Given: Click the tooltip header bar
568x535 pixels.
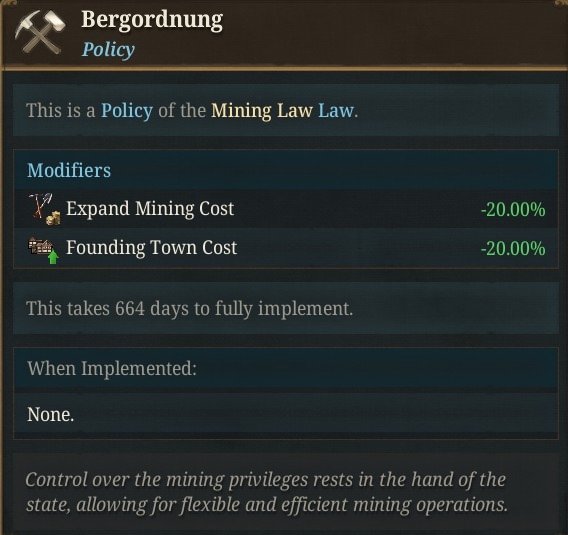Looking at the screenshot, I should pyautogui.click(x=285, y=33).
